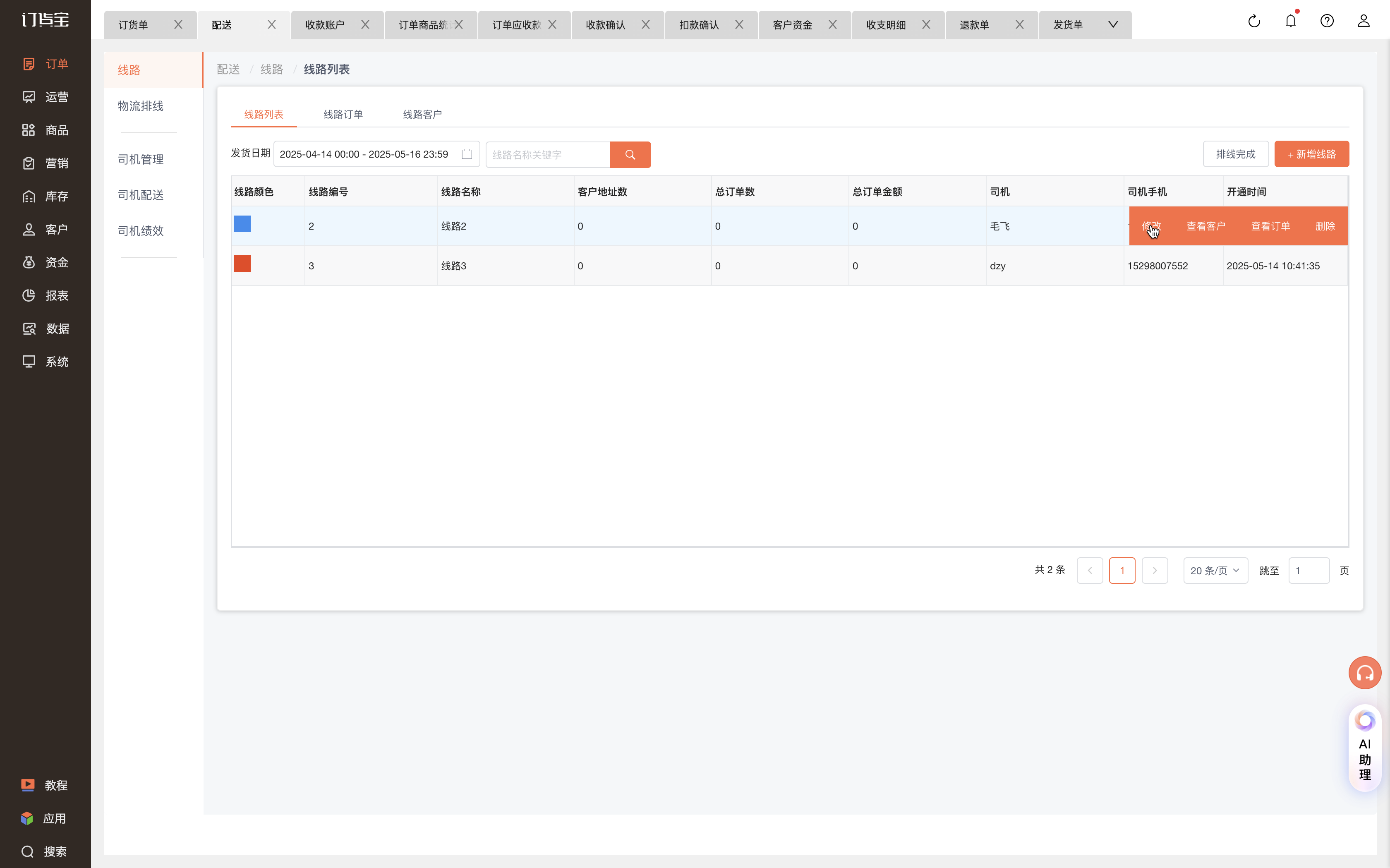Expand the tab overflow dropdown arrow
This screenshot has width=1390, height=868.
click(x=1113, y=25)
